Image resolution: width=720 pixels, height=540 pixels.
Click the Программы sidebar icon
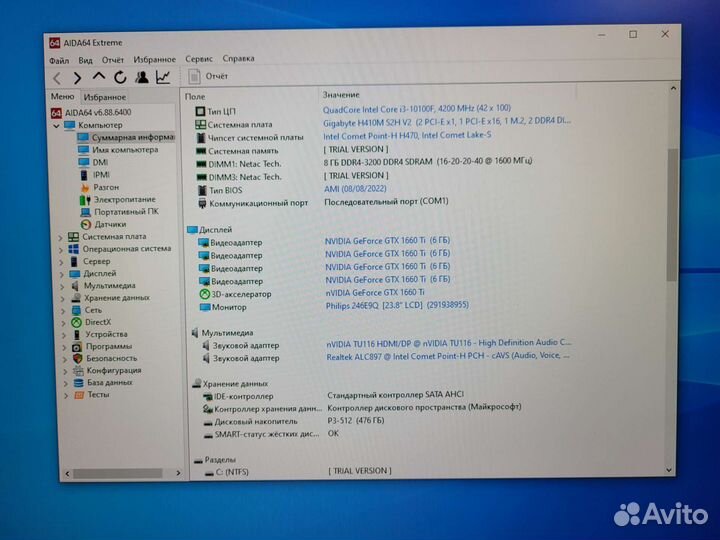[77, 347]
